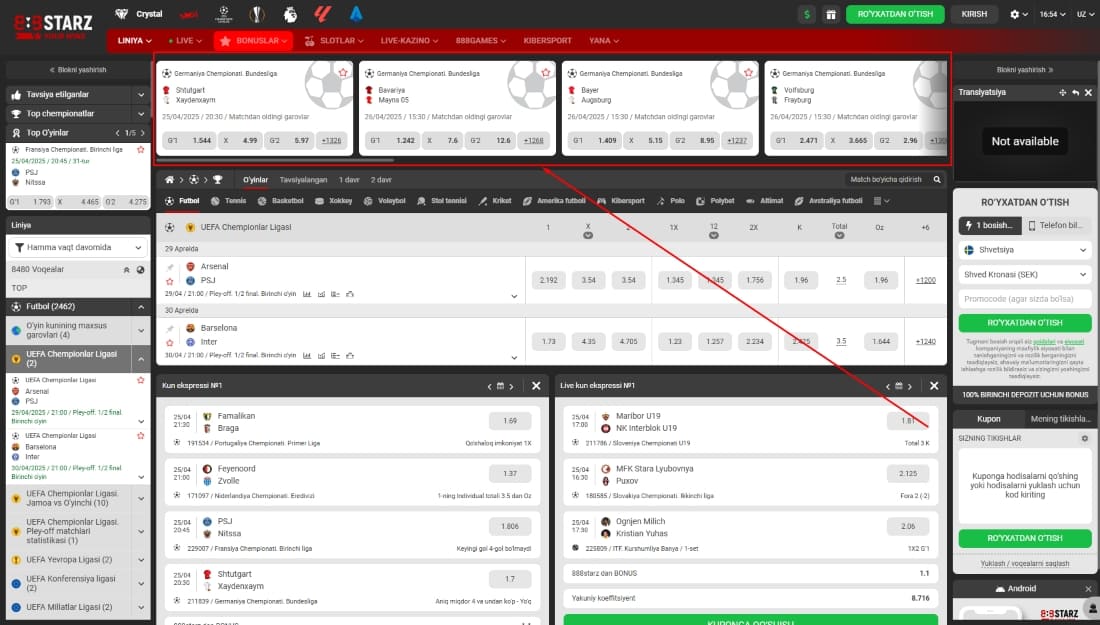Open the calendar icon in Kun ekspressi №1

click(x=500, y=386)
